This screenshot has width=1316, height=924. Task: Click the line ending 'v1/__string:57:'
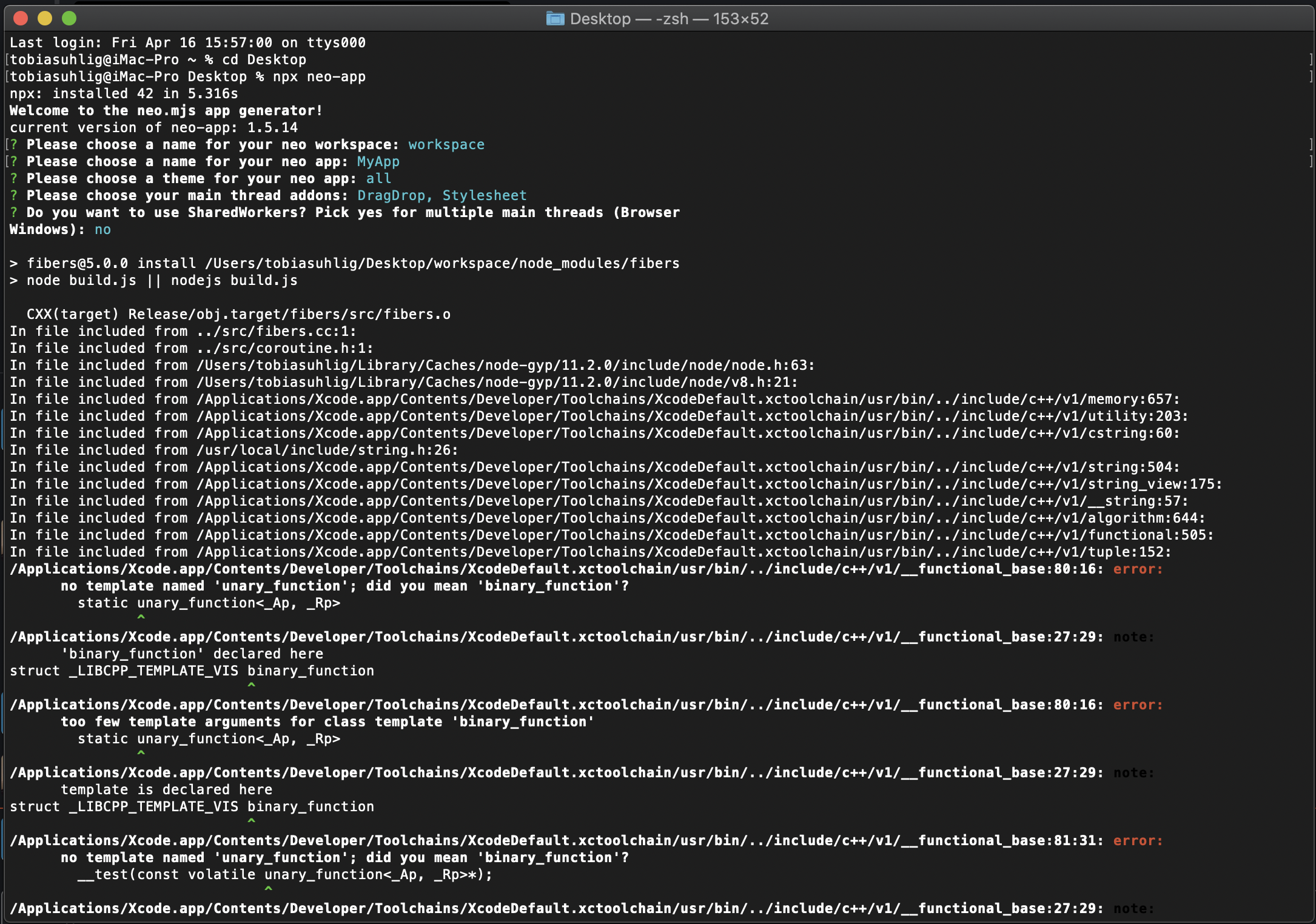[599, 501]
